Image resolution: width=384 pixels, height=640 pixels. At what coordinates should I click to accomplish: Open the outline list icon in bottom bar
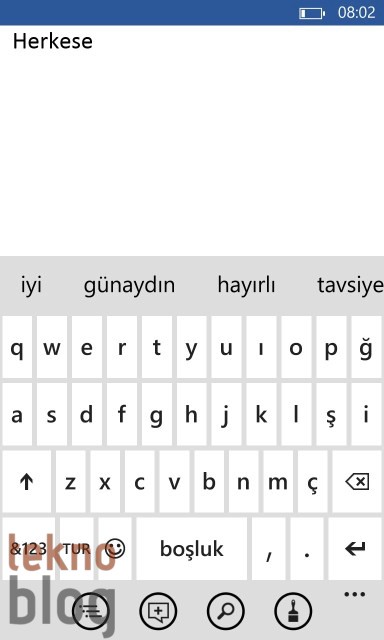(x=91, y=611)
